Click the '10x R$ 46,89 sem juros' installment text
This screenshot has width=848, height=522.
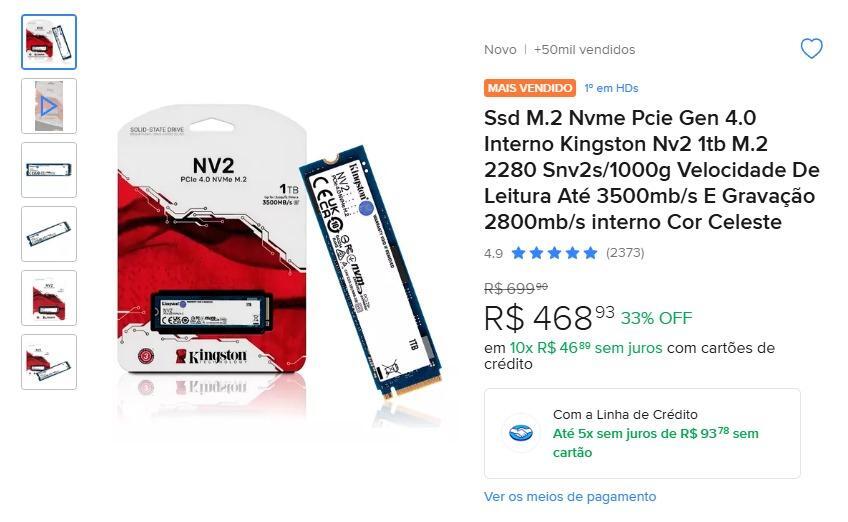(x=586, y=348)
